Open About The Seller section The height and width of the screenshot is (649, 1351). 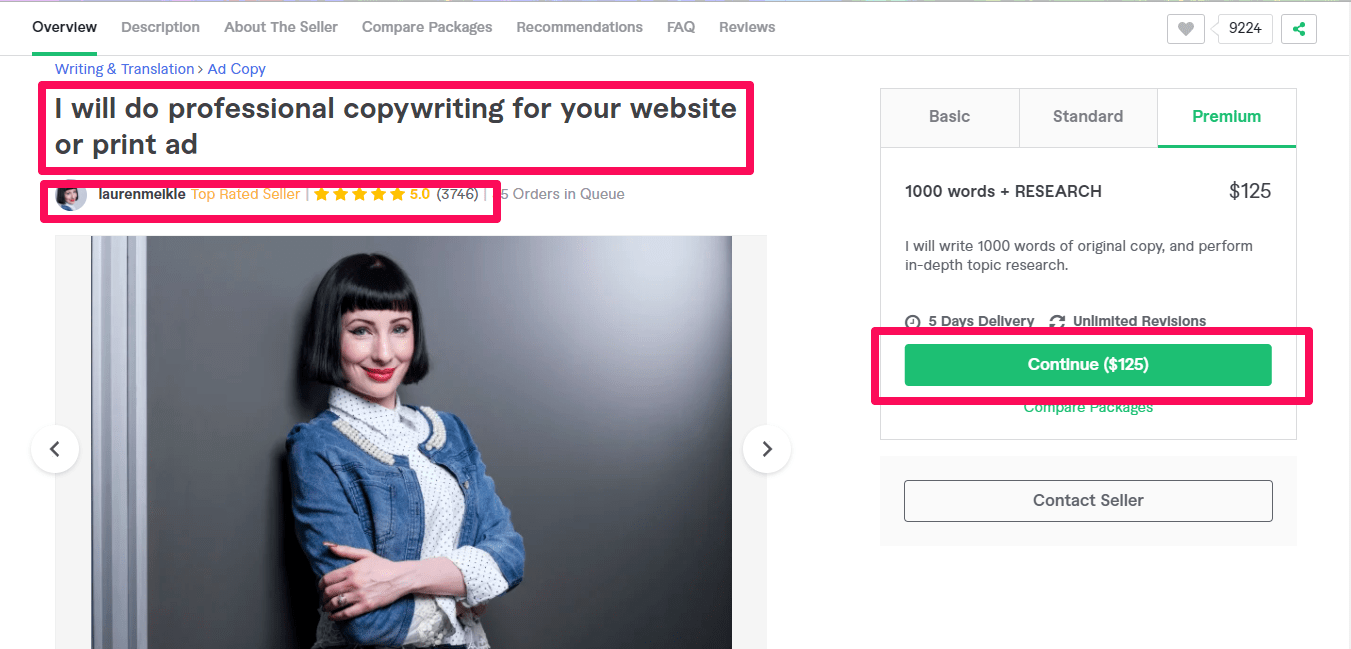[281, 27]
